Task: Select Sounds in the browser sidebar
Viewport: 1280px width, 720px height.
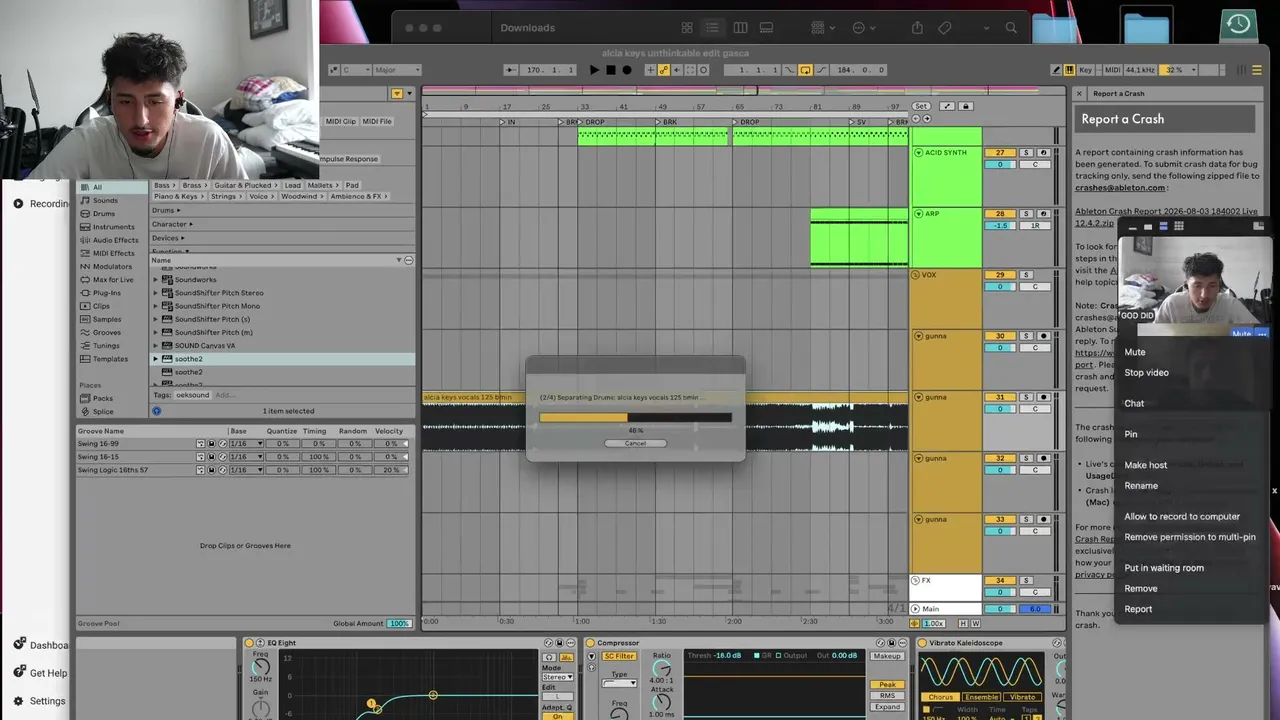Action: click(x=105, y=201)
